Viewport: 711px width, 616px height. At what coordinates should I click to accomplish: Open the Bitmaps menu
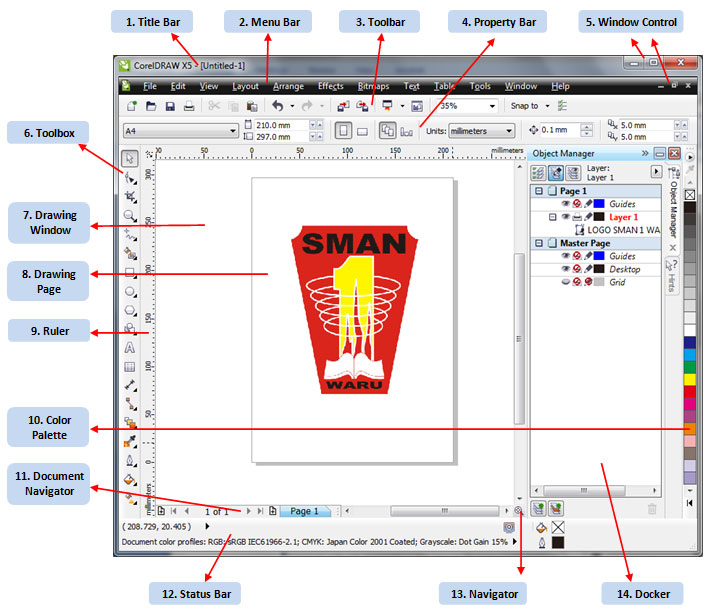[x=373, y=86]
